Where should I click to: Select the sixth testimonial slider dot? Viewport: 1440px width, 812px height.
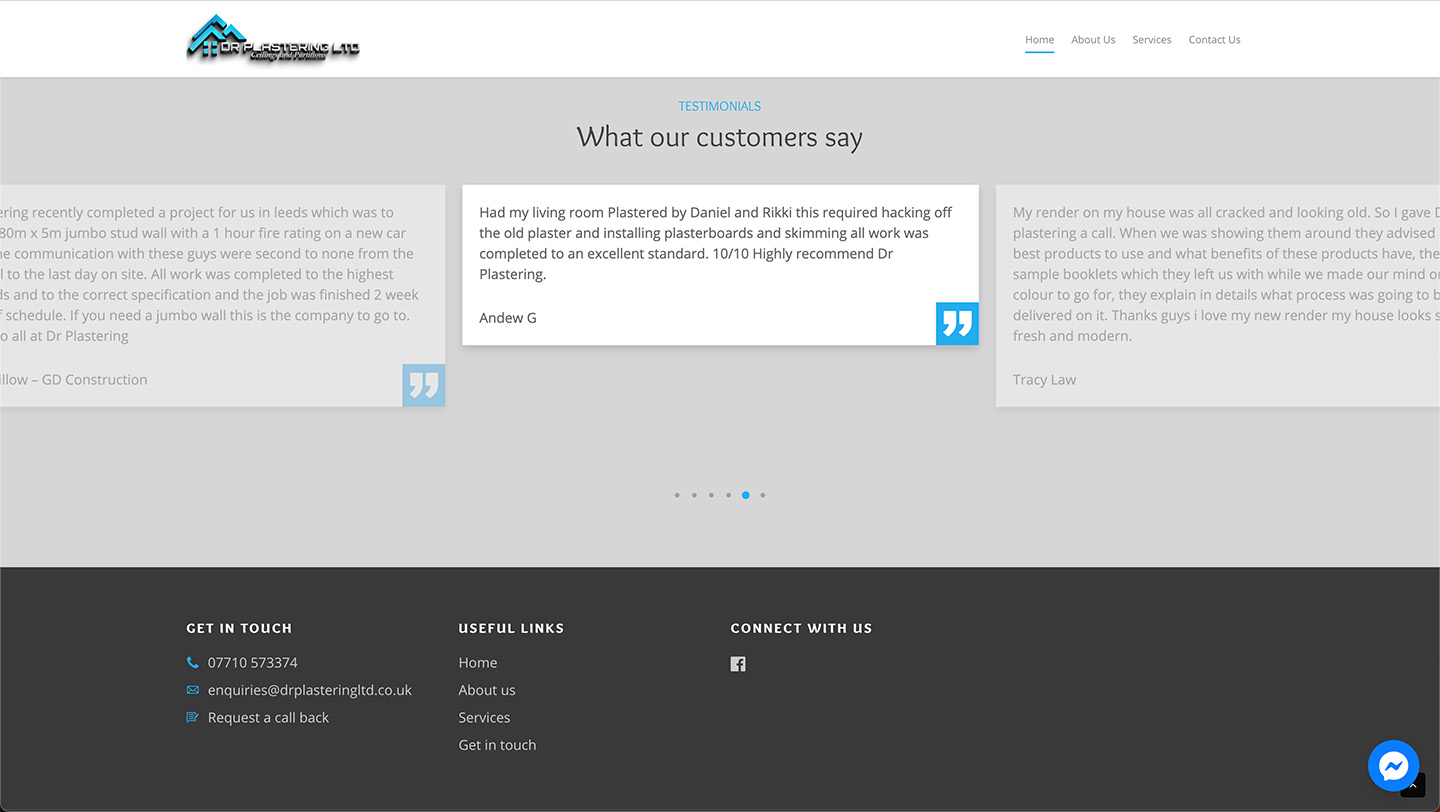(763, 495)
